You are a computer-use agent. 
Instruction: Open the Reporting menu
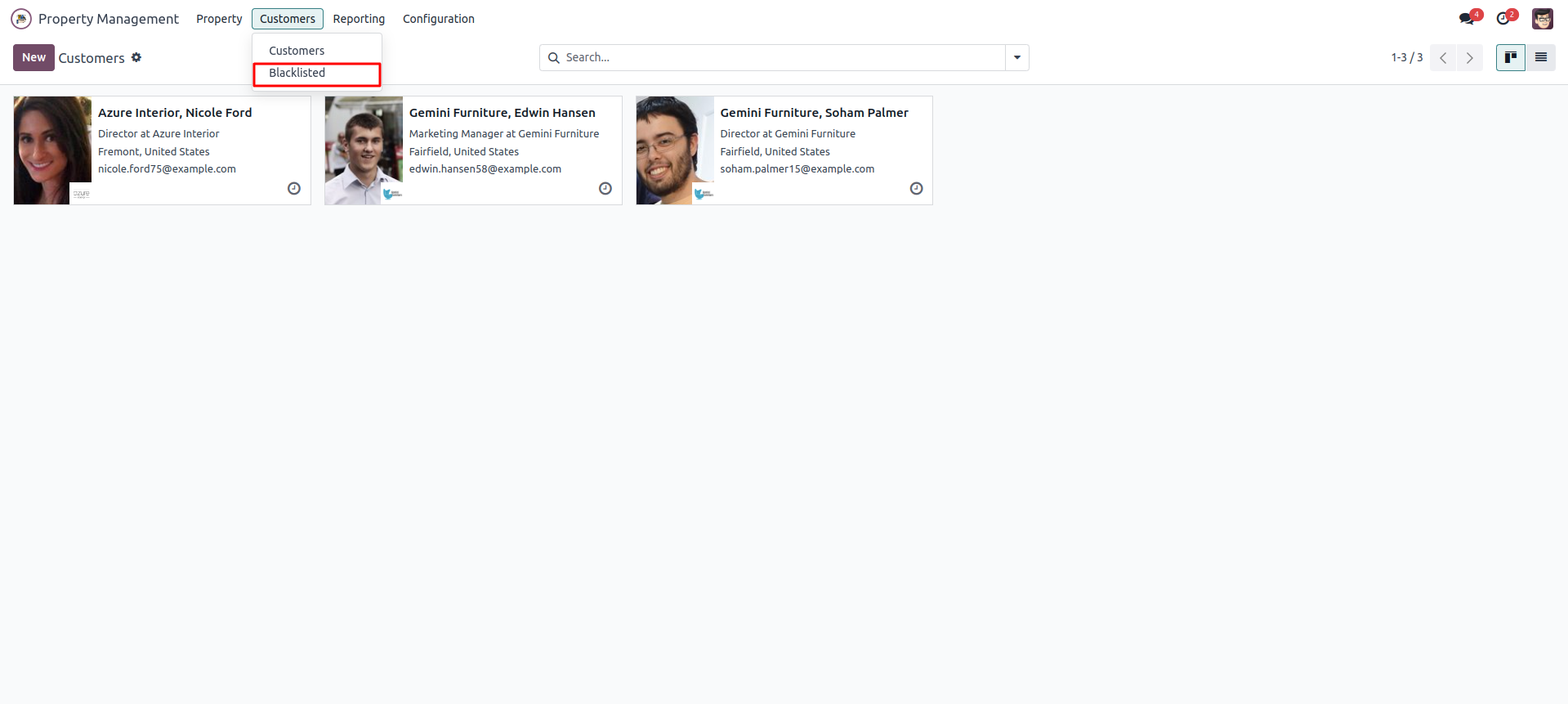coord(359,19)
